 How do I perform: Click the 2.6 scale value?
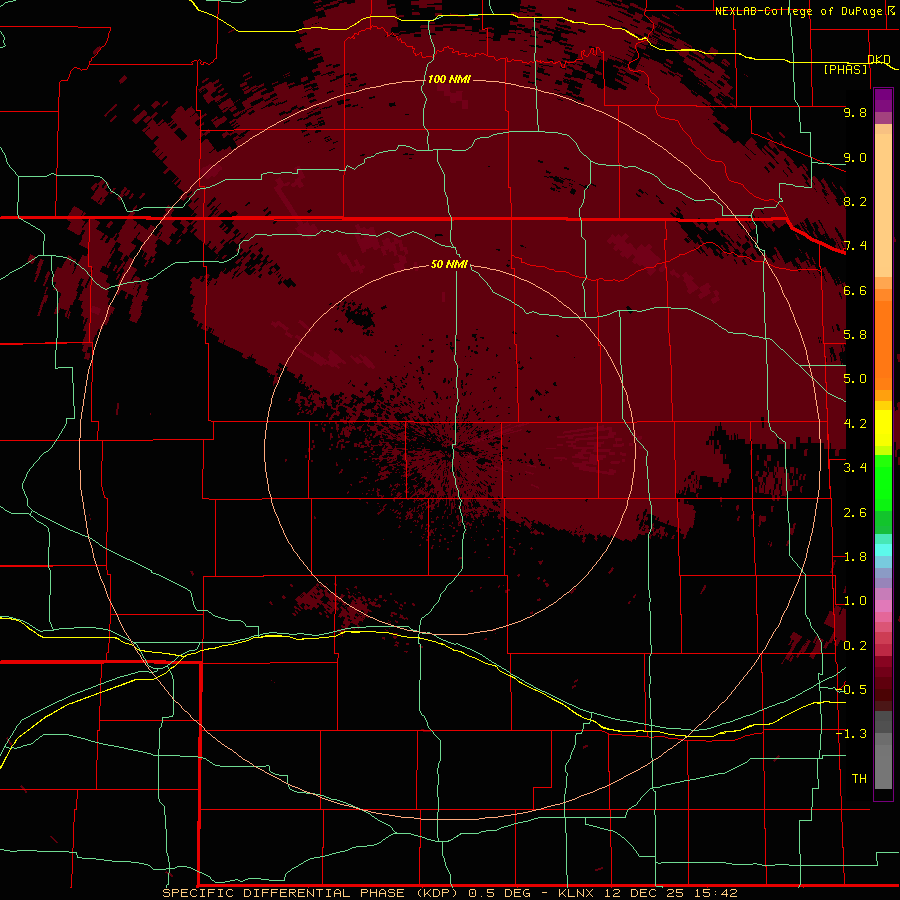pos(855,513)
